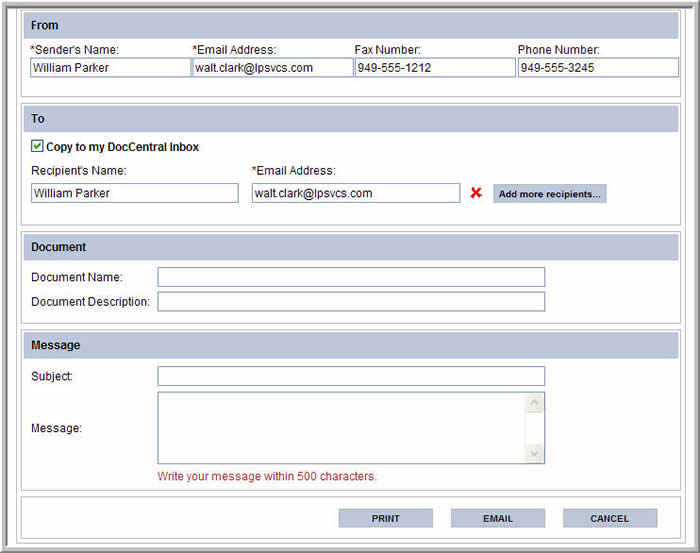700x553 pixels.
Task: Click the Message section header bar
Action: [350, 345]
